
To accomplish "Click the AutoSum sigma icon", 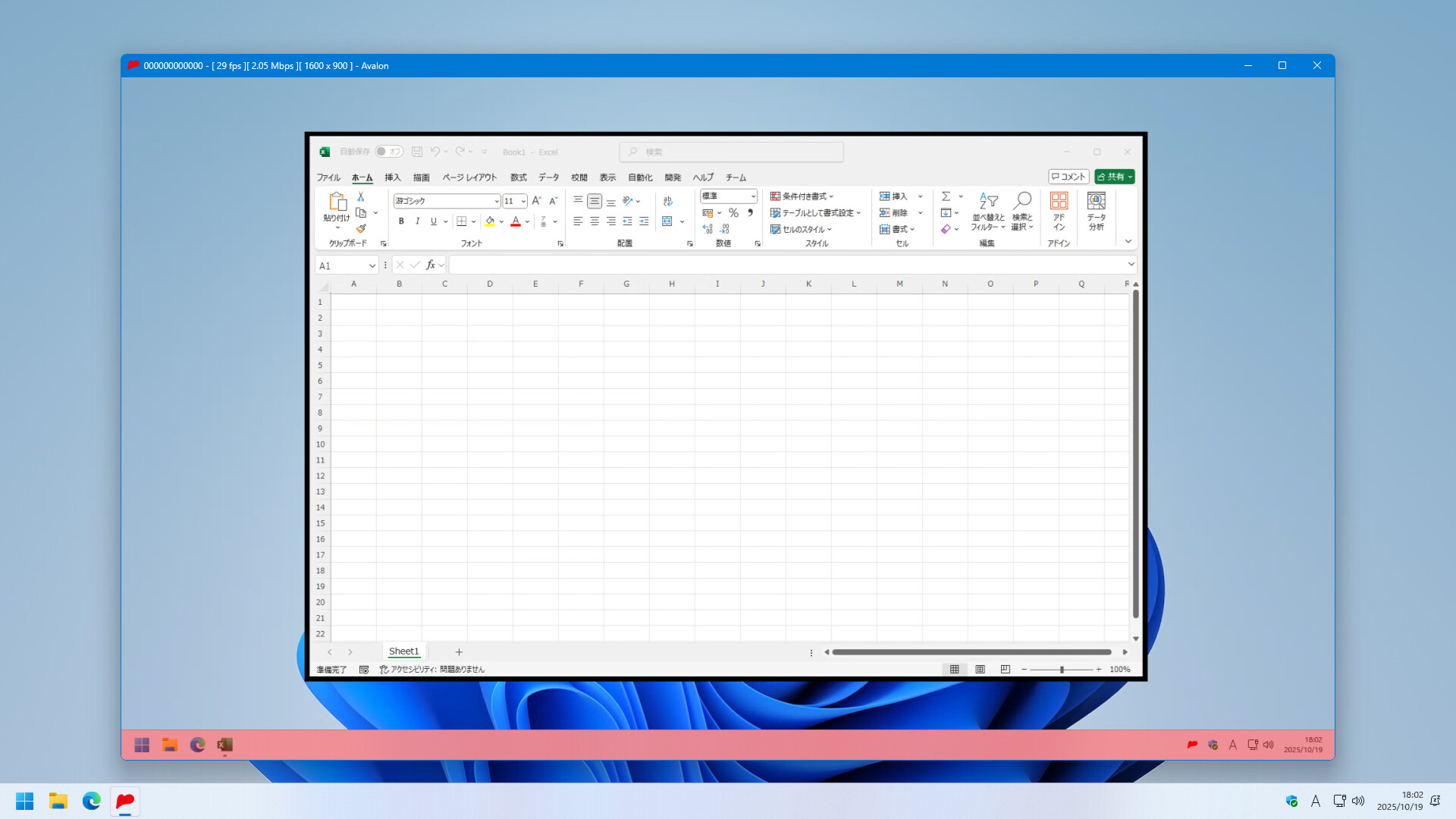I will click(x=946, y=196).
